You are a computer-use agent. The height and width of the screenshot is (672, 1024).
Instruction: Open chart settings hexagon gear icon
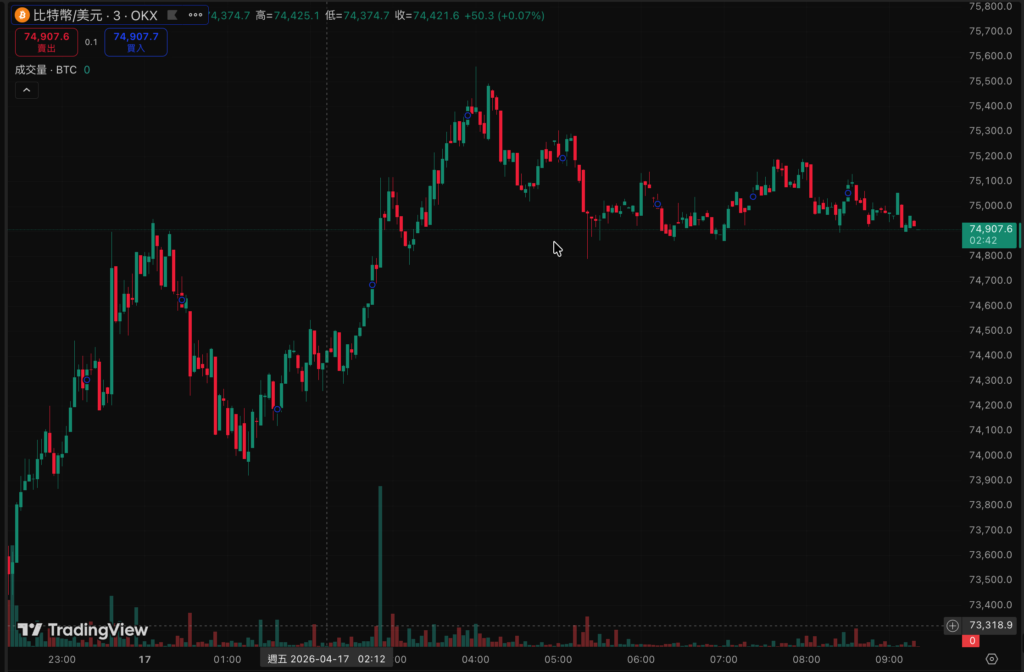coord(991,659)
